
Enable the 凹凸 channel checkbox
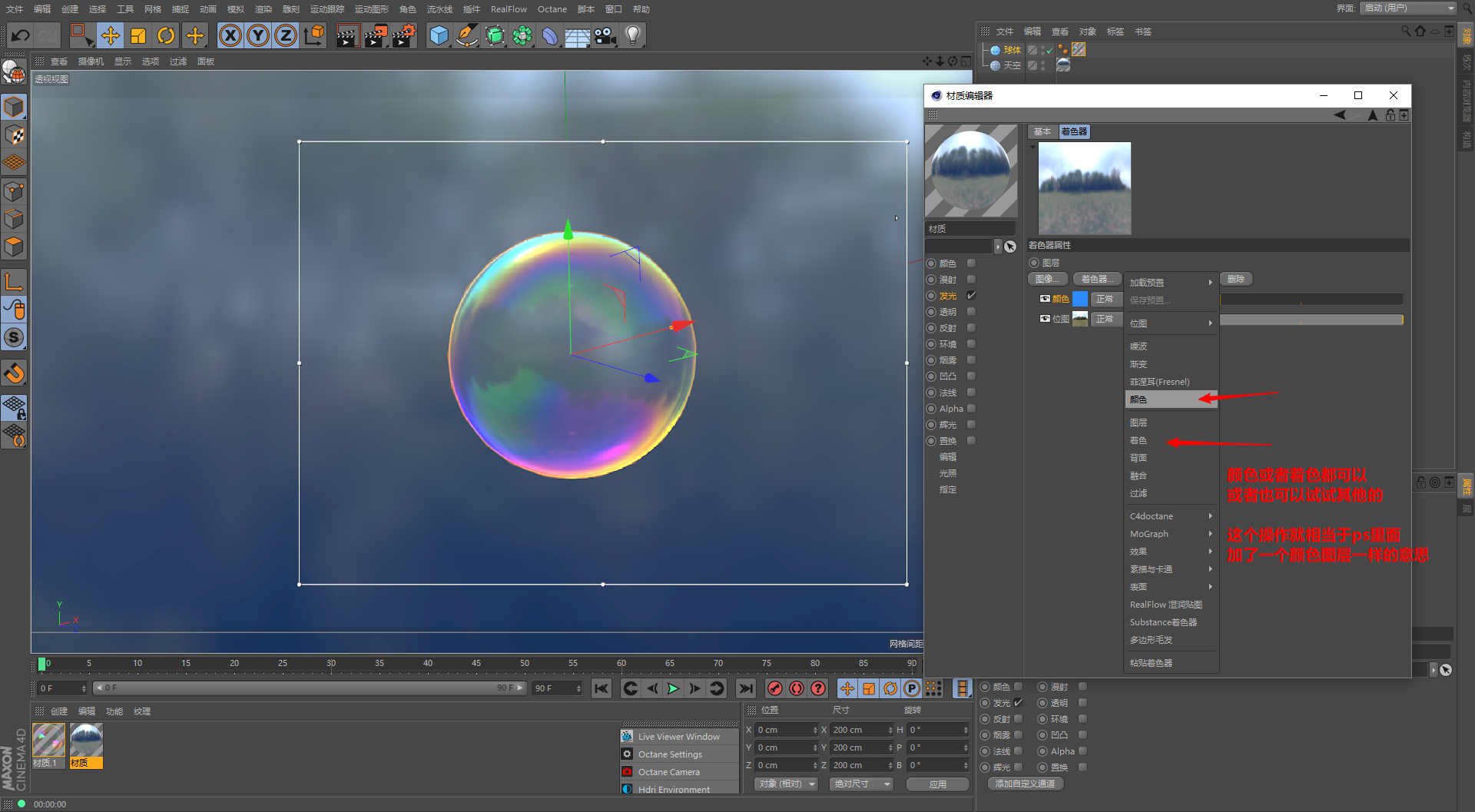971,376
